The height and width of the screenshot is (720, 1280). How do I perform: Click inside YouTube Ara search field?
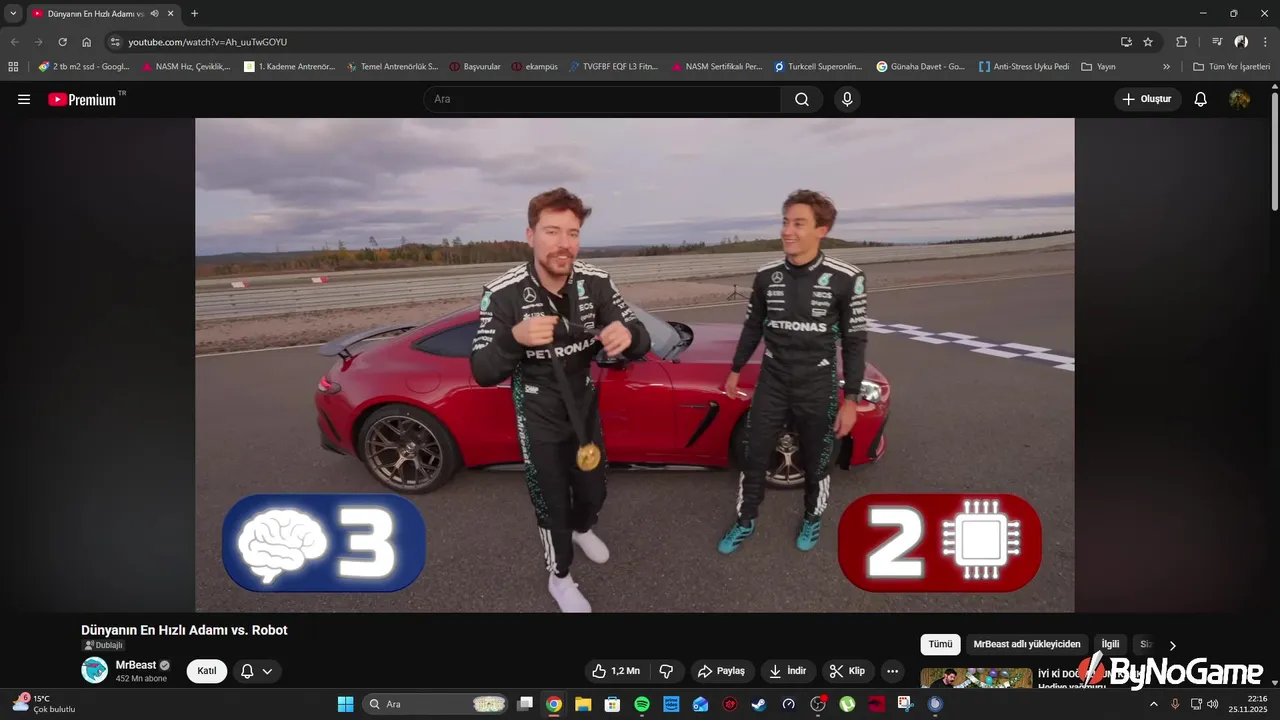click(x=602, y=99)
